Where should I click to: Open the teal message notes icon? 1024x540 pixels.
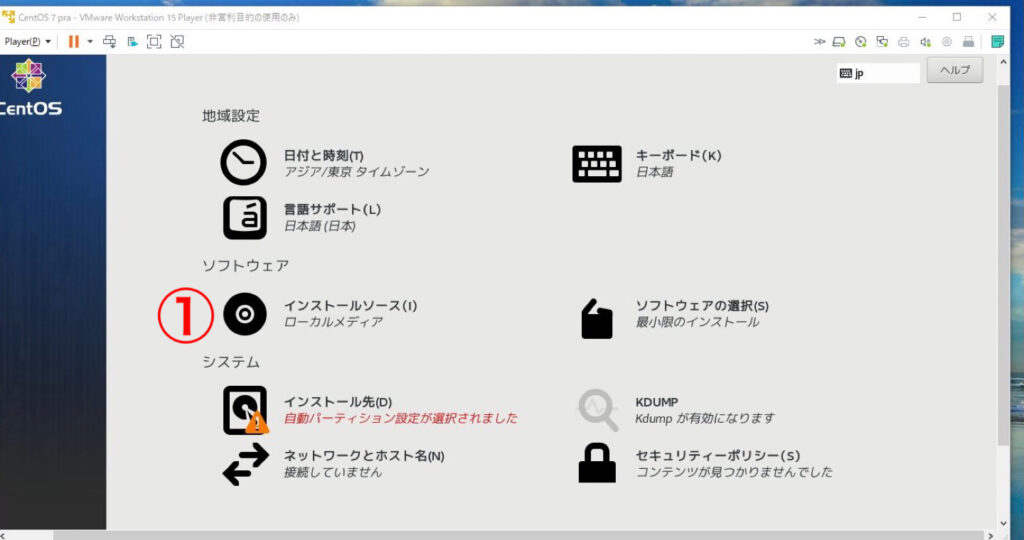997,42
